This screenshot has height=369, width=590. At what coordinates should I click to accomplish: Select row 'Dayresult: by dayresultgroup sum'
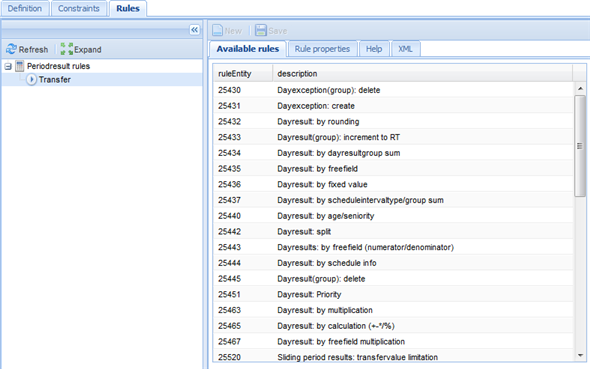click(393, 153)
